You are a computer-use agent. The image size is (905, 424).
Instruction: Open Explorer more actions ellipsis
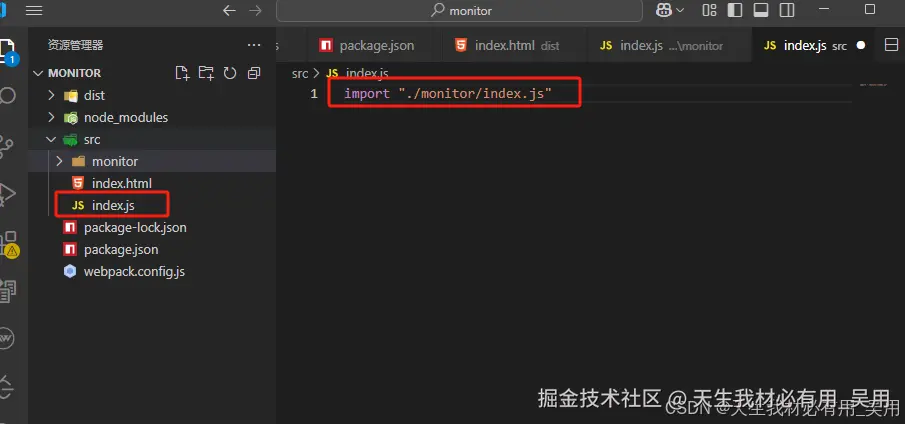point(254,45)
